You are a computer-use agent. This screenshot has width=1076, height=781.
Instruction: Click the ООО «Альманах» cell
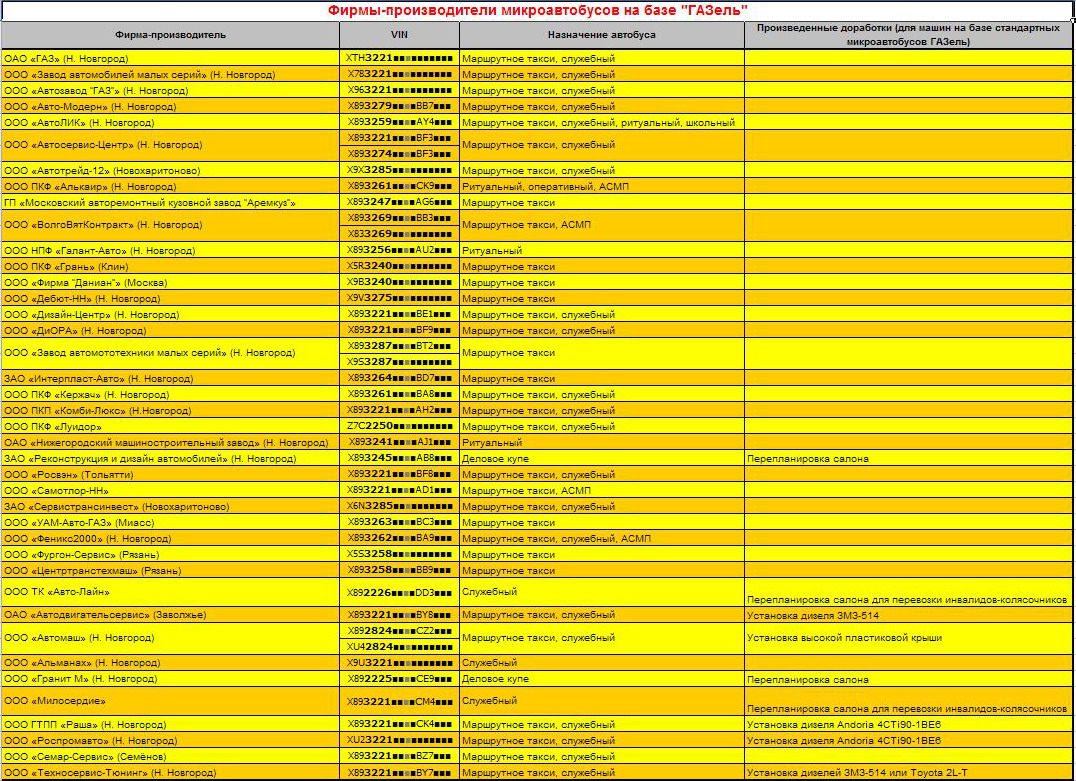tap(170, 663)
